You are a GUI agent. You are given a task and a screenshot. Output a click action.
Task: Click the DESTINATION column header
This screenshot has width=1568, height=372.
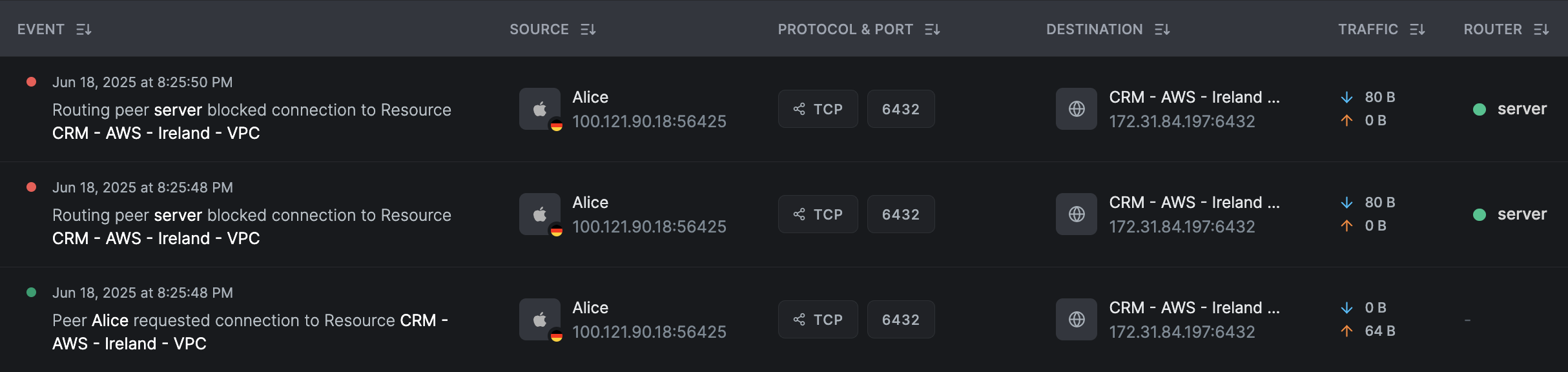point(1094,29)
